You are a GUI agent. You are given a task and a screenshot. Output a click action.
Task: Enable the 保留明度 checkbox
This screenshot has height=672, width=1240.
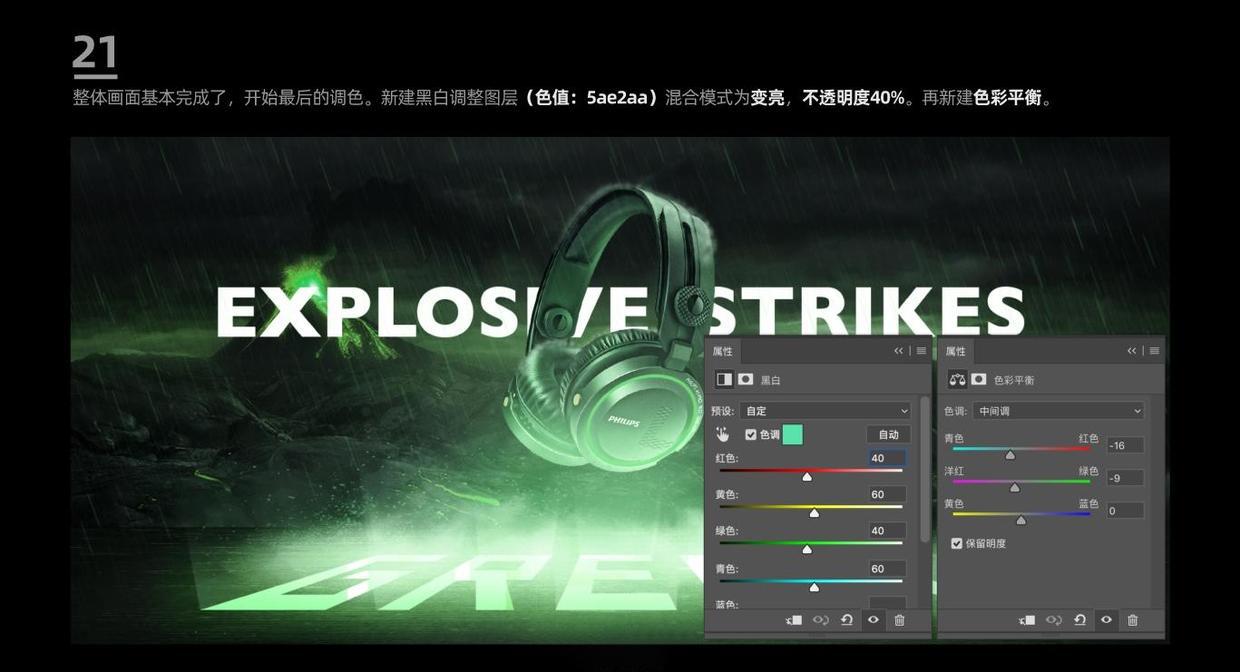[x=956, y=542]
